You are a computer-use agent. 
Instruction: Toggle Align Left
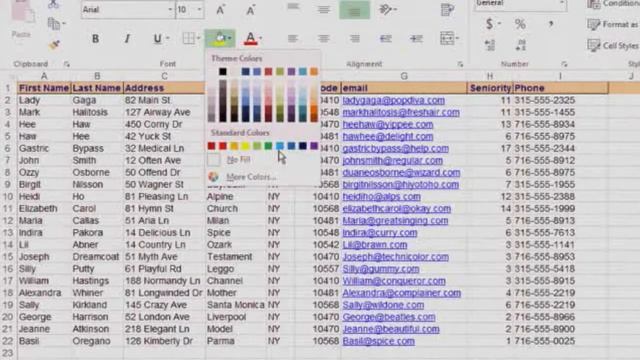click(293, 39)
